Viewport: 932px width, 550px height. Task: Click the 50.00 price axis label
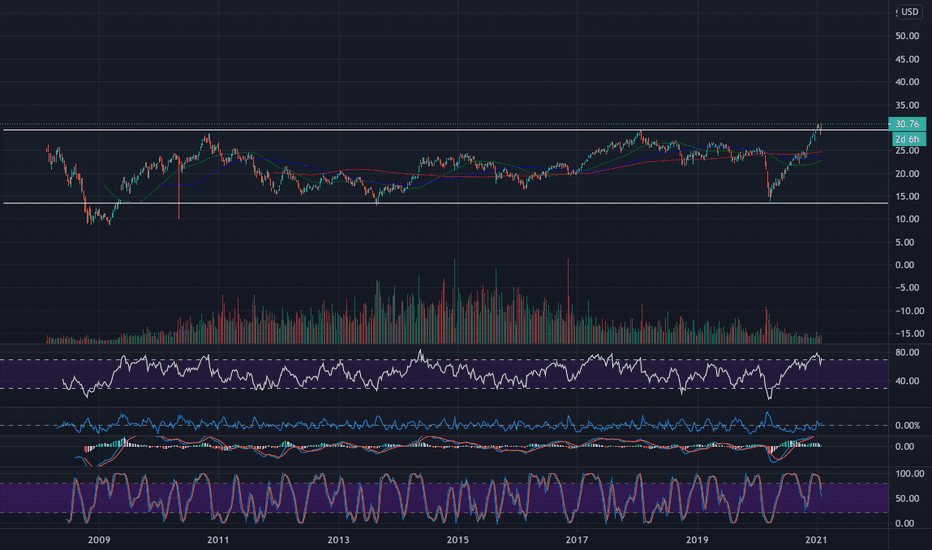[907, 36]
